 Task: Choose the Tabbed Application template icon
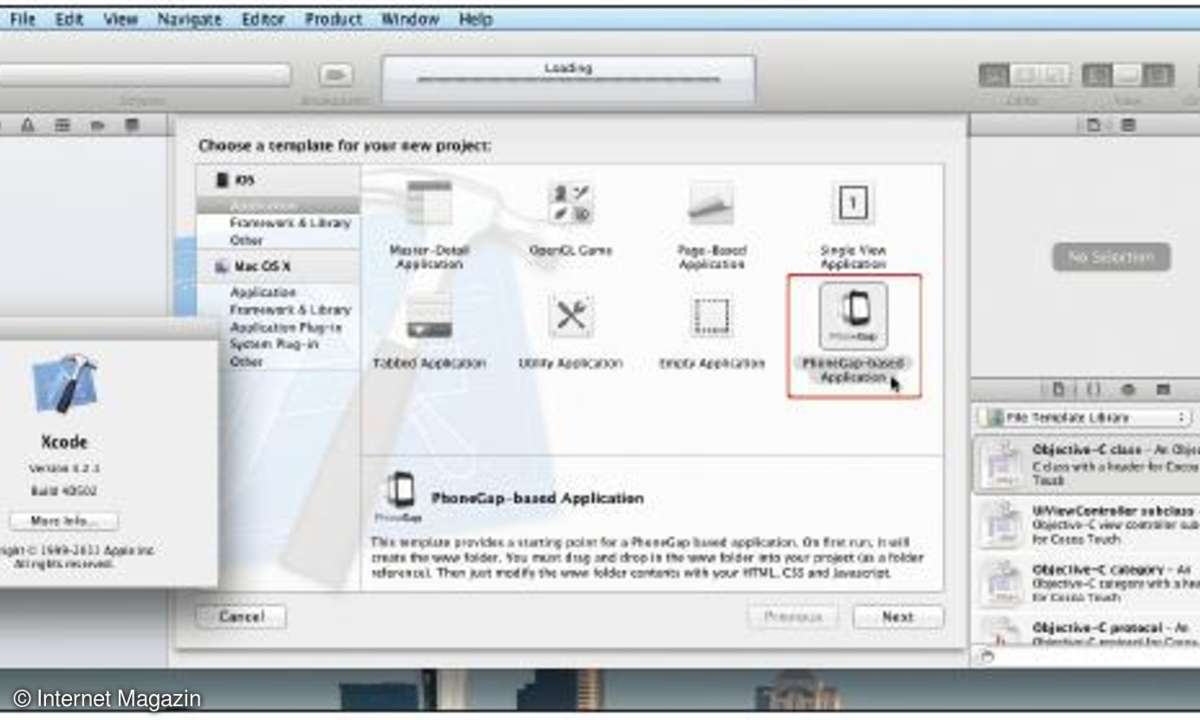click(x=429, y=317)
